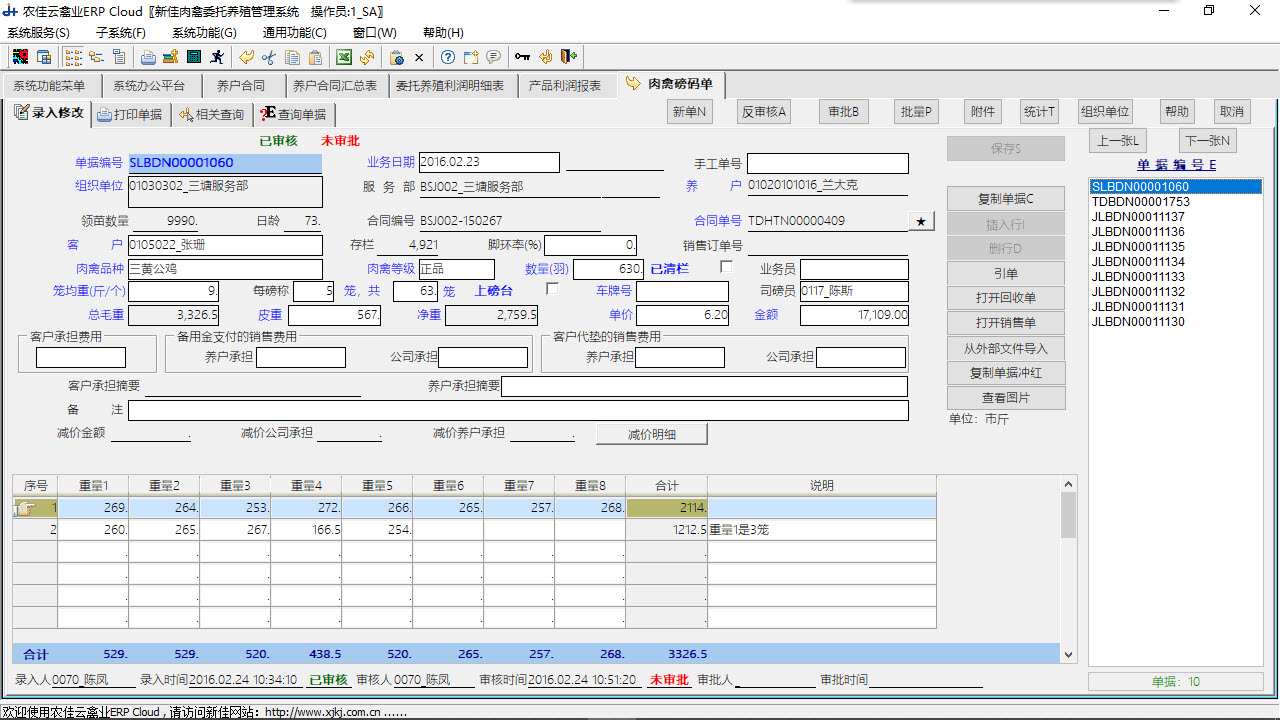Open the calculator tool in the toolbar
The width and height of the screenshot is (1280, 720).
tap(194, 57)
